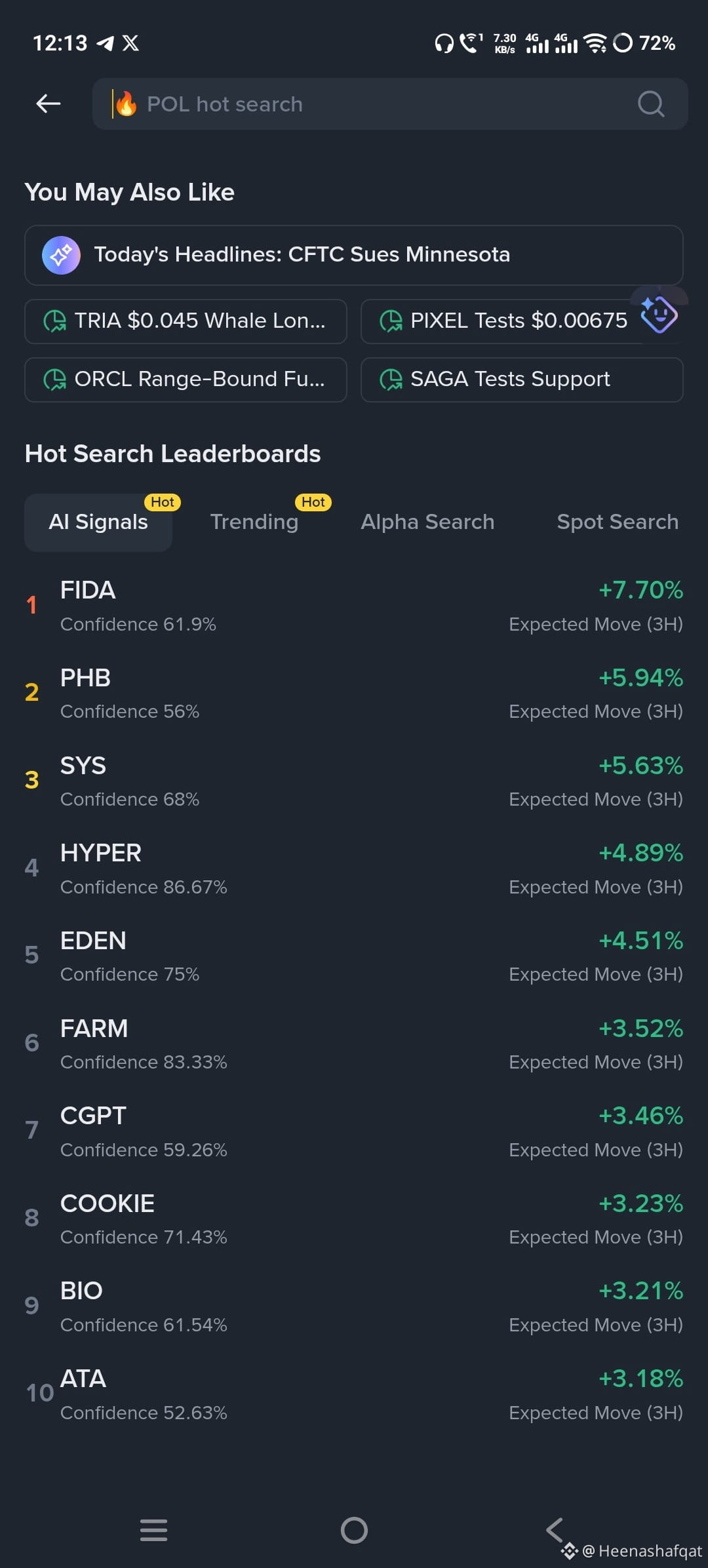This screenshot has width=708, height=1568.
Task: Open the floating AI assistant icon
Action: tap(659, 314)
